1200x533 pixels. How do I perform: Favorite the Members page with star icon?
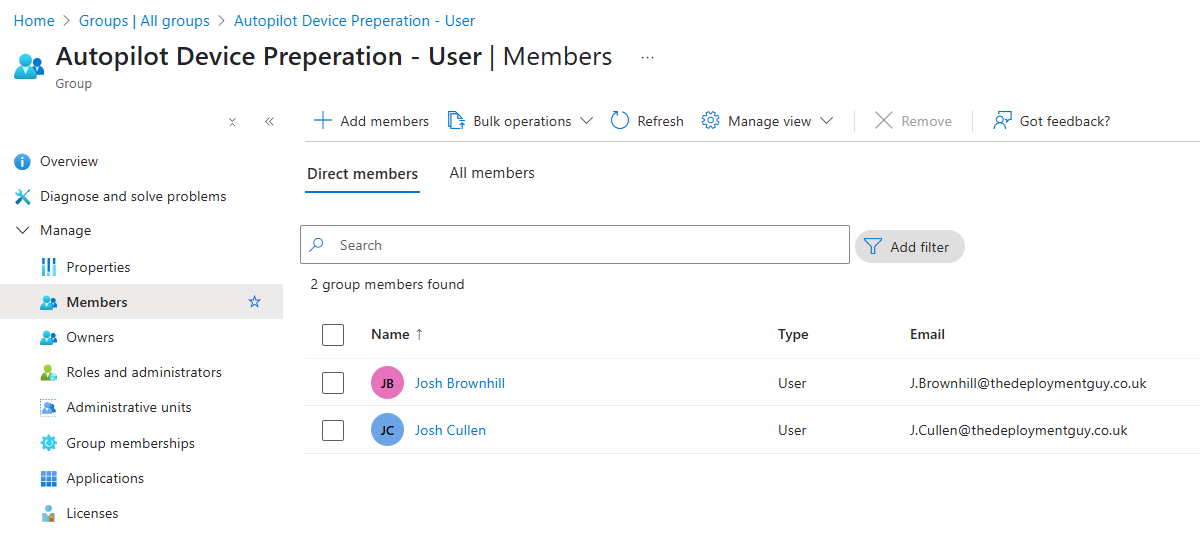click(254, 302)
